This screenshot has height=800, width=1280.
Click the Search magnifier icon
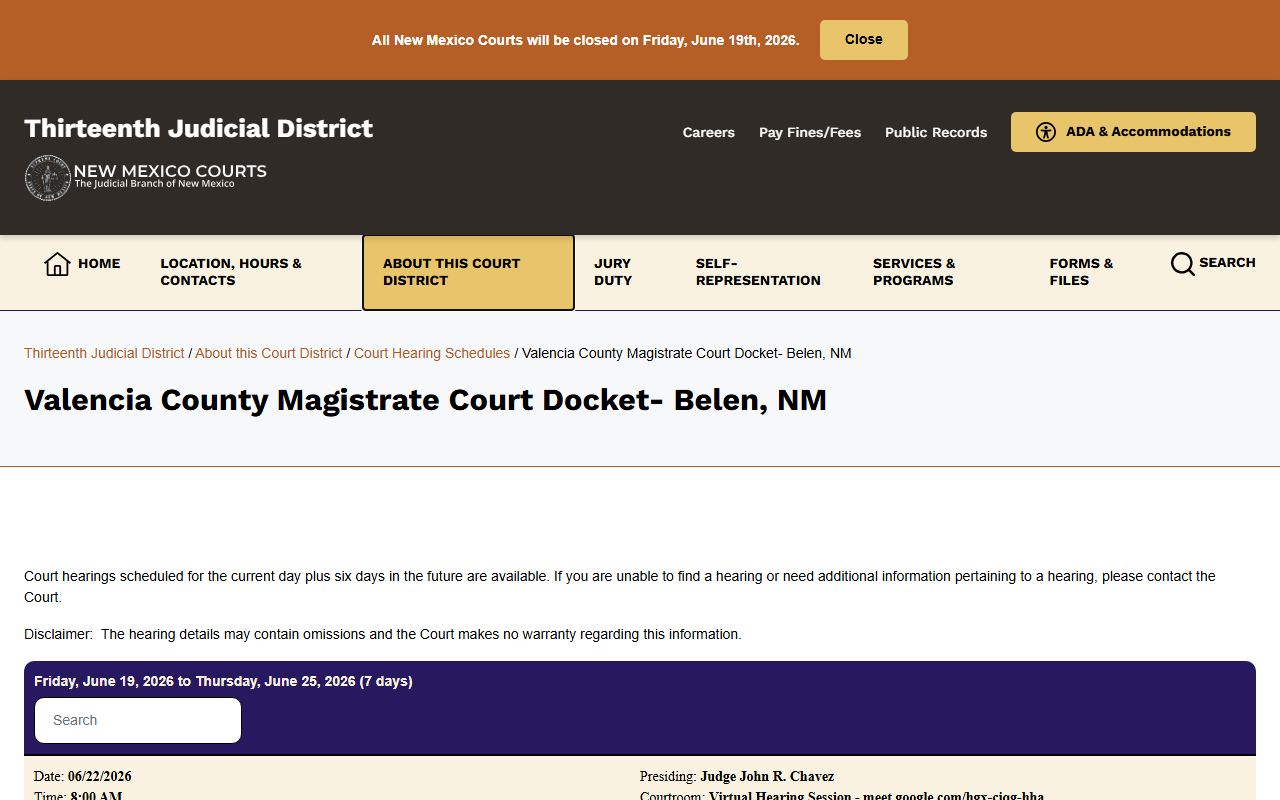coord(1182,264)
